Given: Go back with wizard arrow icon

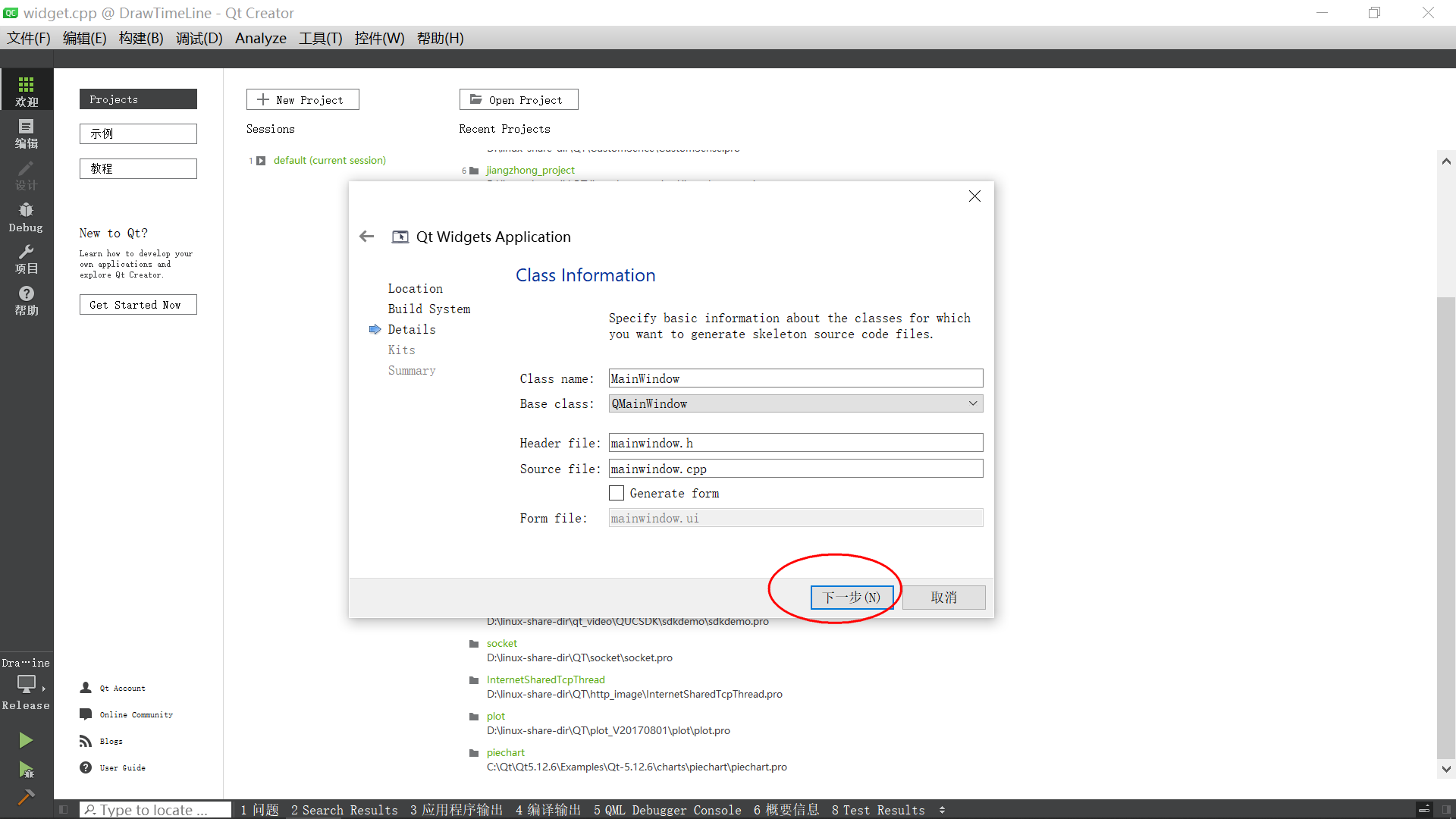Looking at the screenshot, I should (x=367, y=237).
